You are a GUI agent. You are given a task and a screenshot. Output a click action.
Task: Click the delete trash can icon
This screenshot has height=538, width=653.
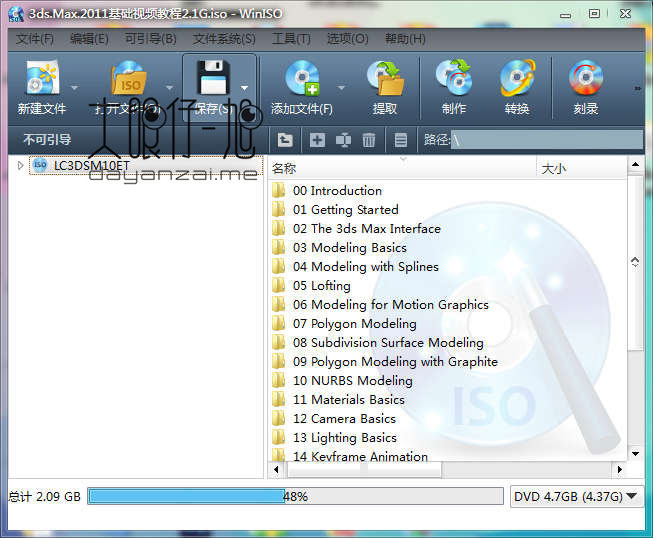[369, 140]
